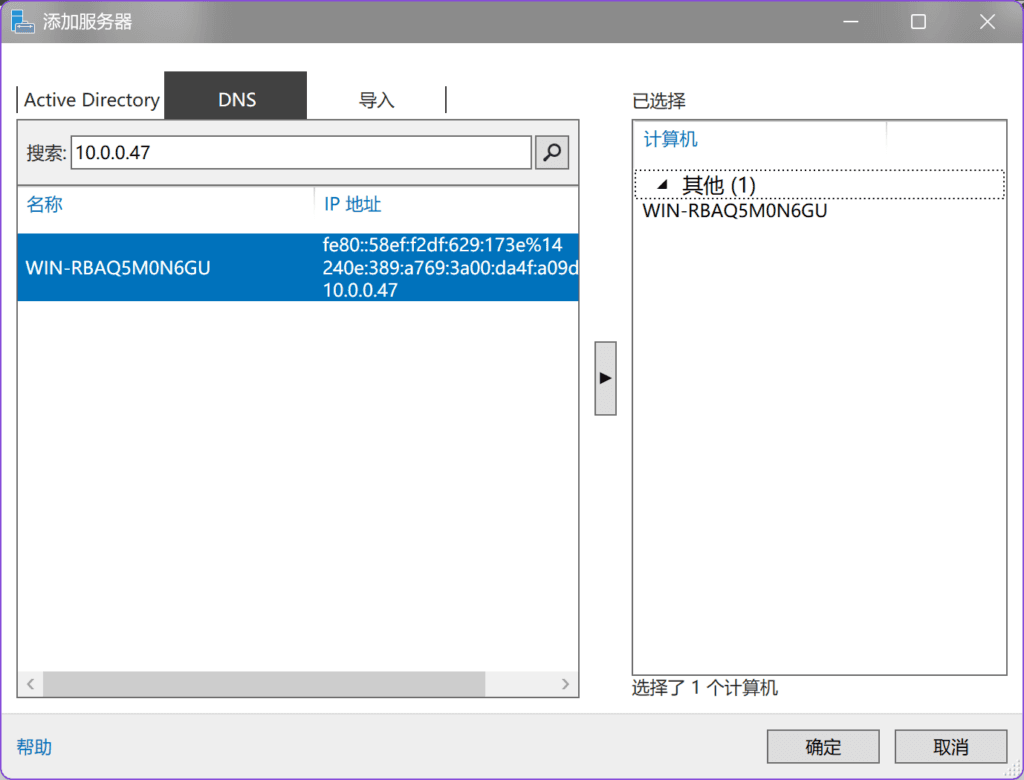Switch to the Active Directory tab
This screenshot has width=1024, height=780.
point(91,100)
